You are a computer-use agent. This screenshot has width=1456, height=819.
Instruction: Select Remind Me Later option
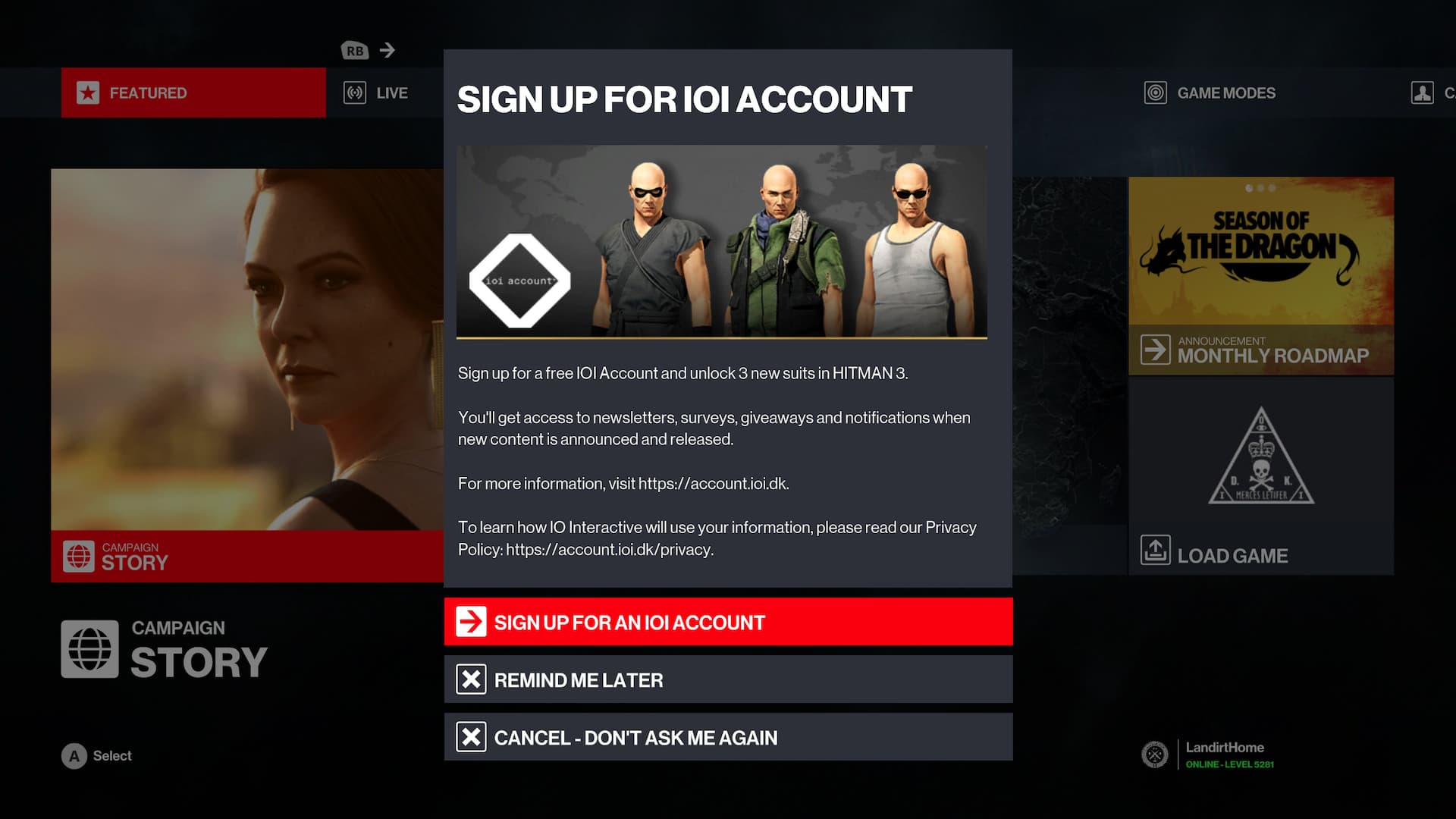point(728,679)
